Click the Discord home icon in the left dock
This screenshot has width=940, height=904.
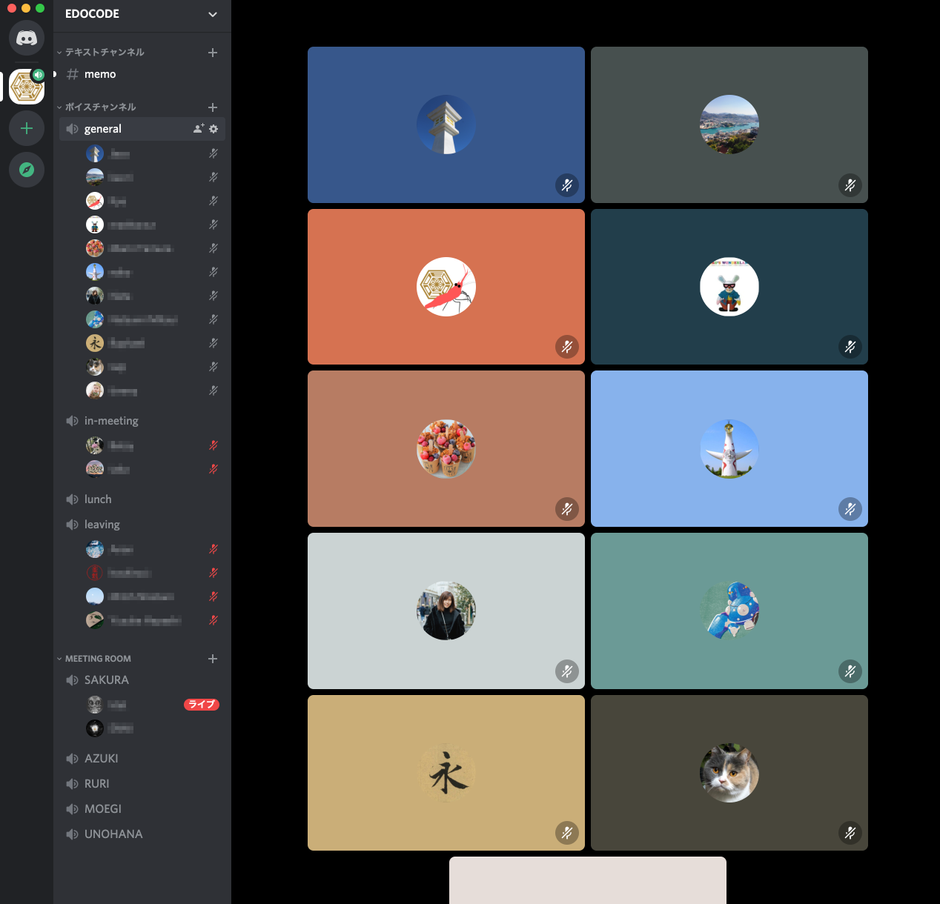point(25,37)
